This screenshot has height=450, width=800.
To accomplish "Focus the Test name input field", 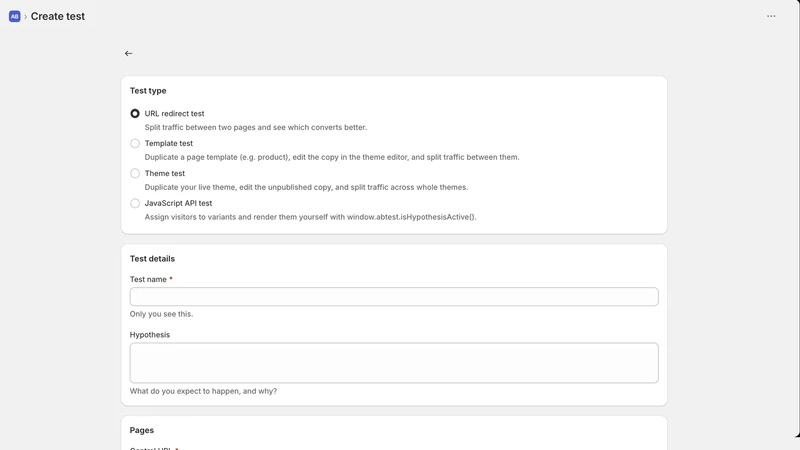I will [394, 296].
